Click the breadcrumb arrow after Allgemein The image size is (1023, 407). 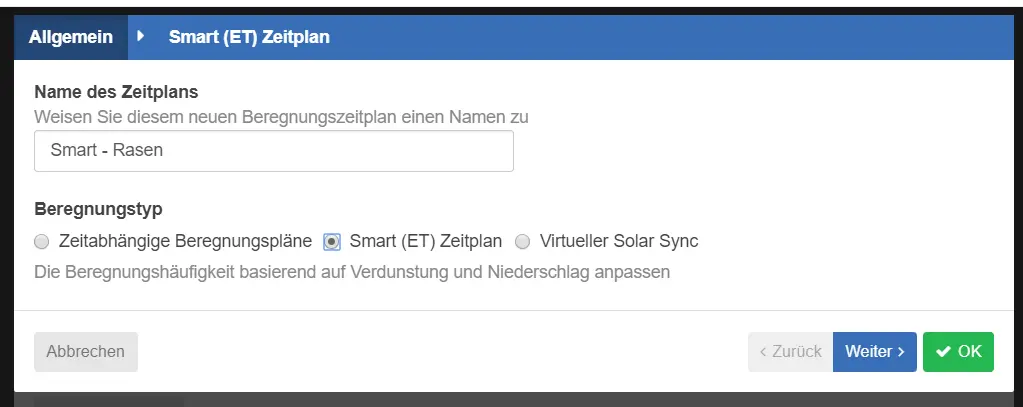(141, 36)
